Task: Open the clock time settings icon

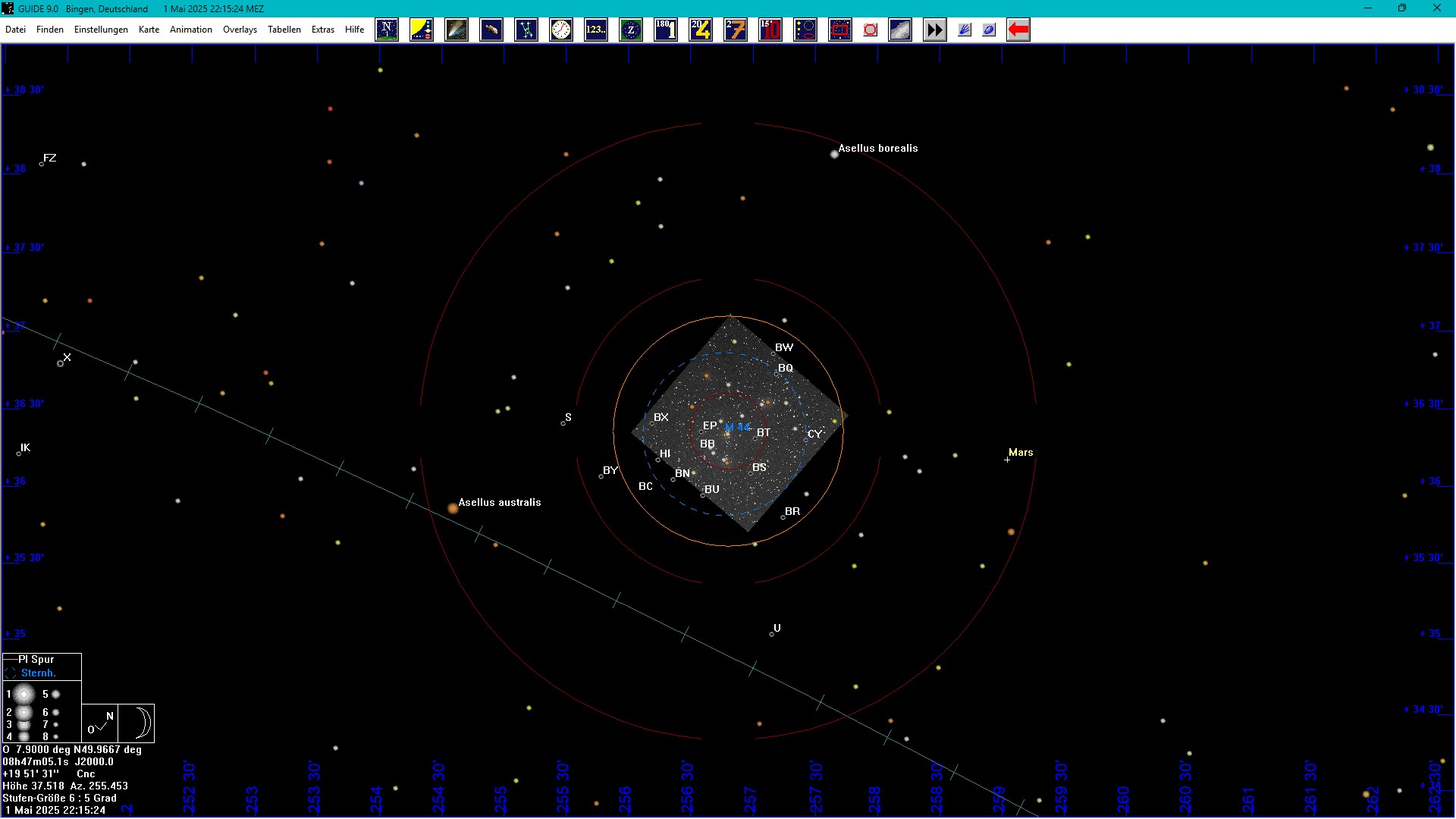Action: (x=561, y=30)
